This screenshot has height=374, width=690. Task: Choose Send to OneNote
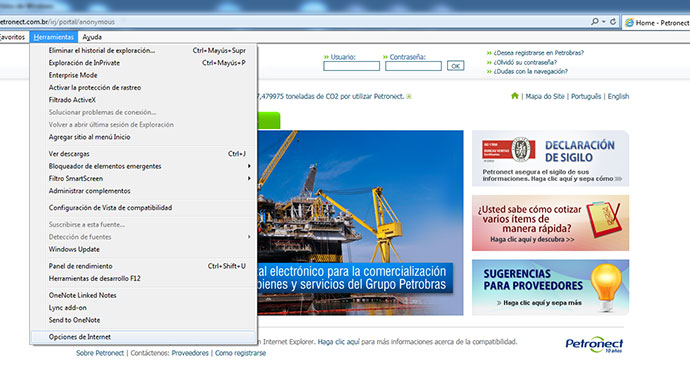point(143,320)
